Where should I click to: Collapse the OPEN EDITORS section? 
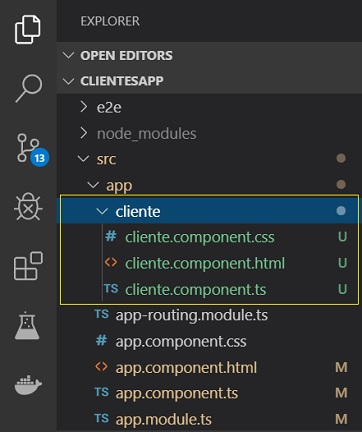pos(68,55)
